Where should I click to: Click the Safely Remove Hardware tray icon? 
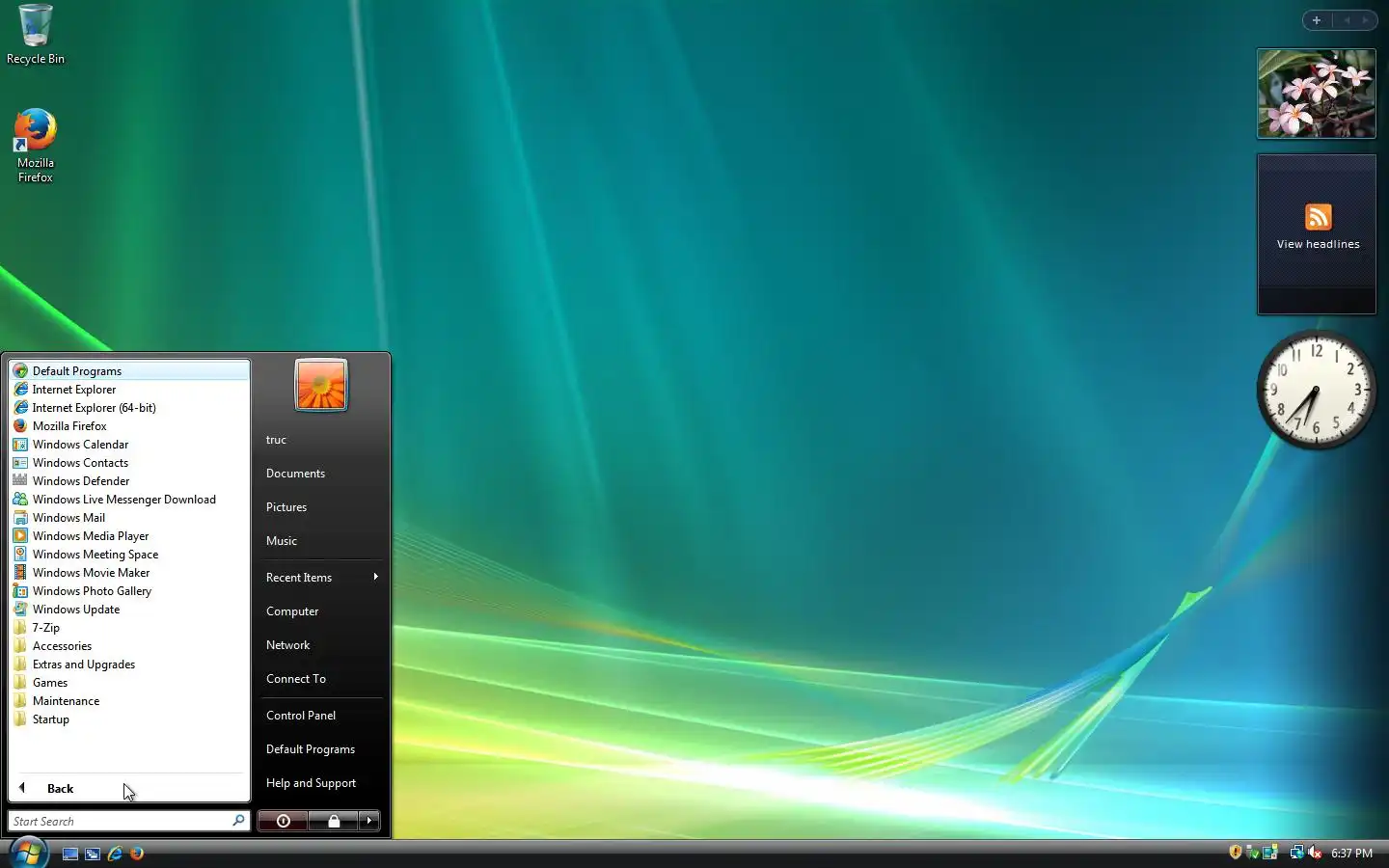1253,853
